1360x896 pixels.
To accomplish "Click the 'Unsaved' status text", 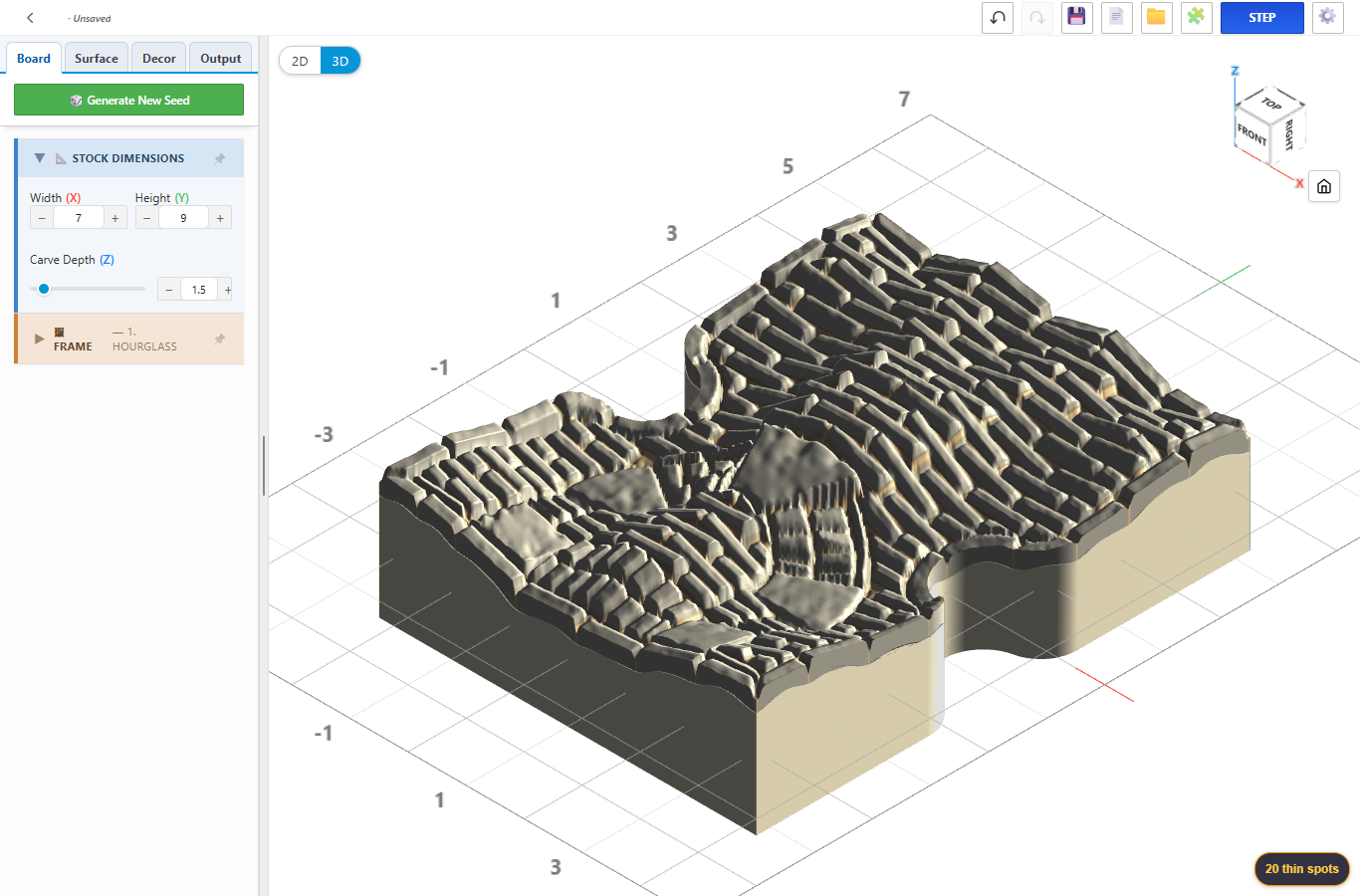I will (x=92, y=19).
